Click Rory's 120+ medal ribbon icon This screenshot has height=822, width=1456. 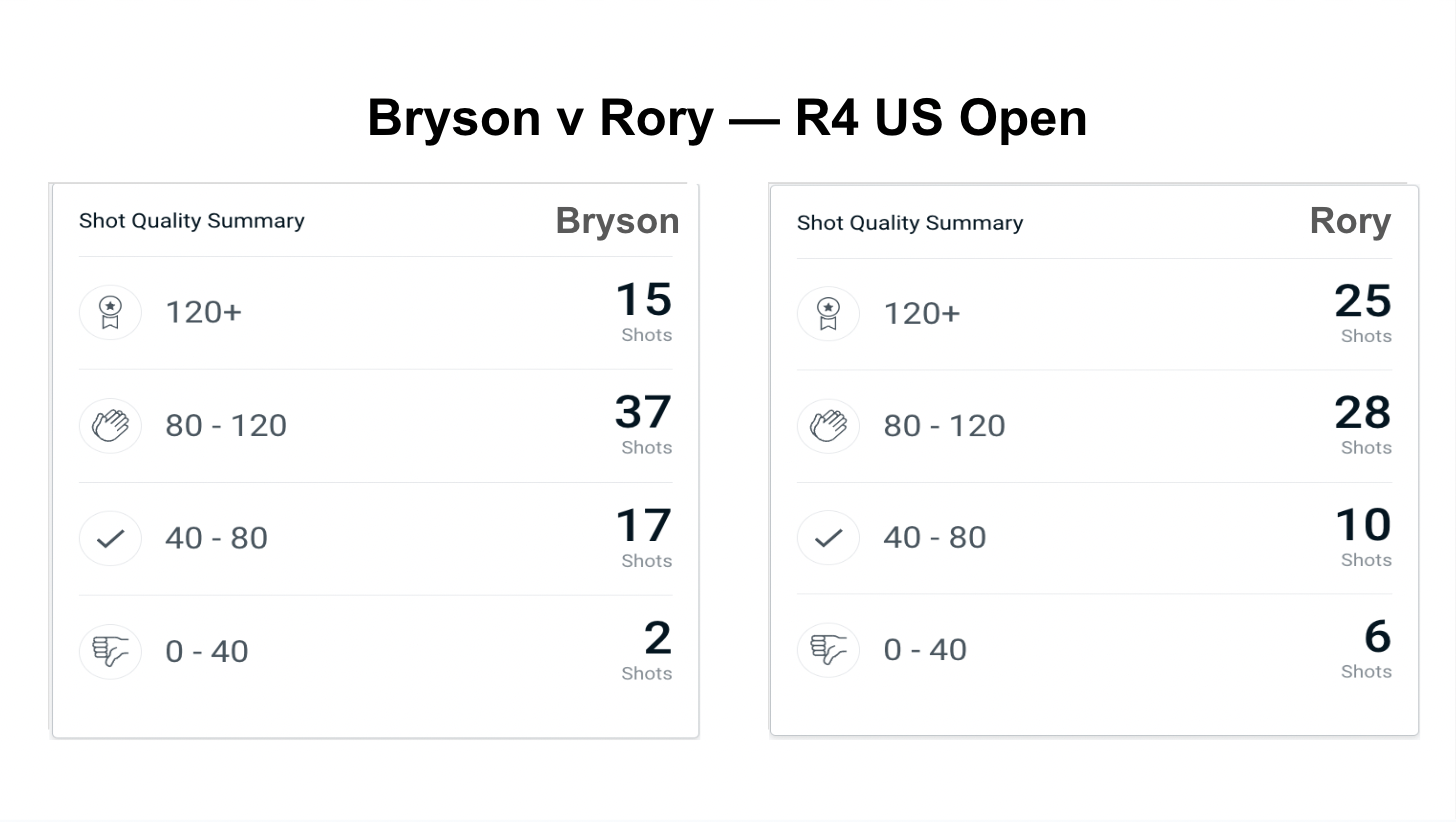point(828,313)
